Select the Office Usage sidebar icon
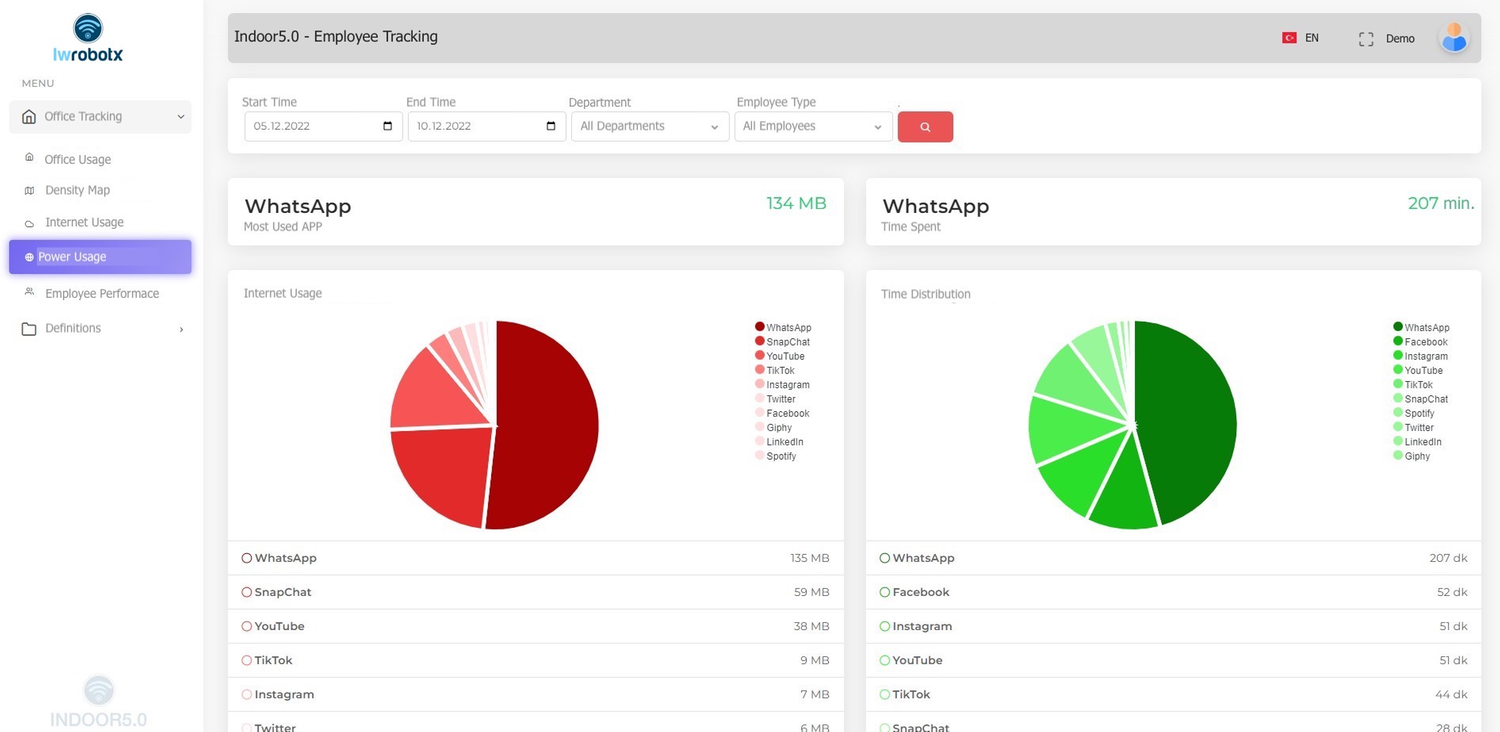 pyautogui.click(x=30, y=158)
